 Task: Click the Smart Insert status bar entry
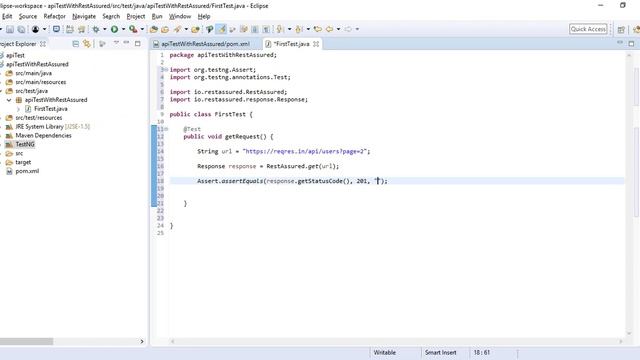click(440, 352)
